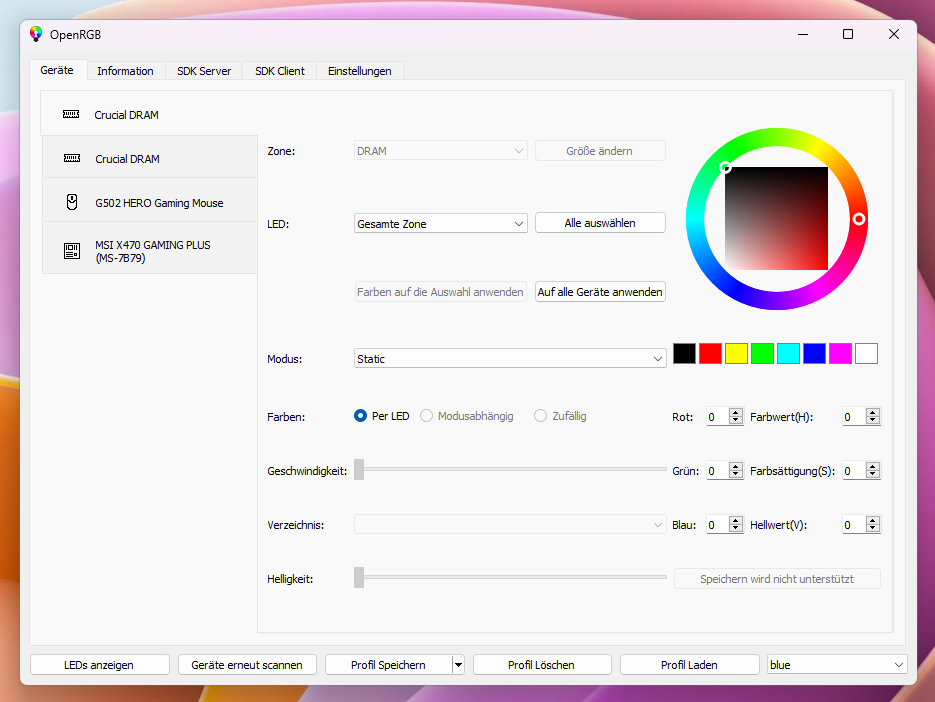The image size is (935, 702).
Task: Open the Verzeichnis dropdown
Action: (x=510, y=525)
